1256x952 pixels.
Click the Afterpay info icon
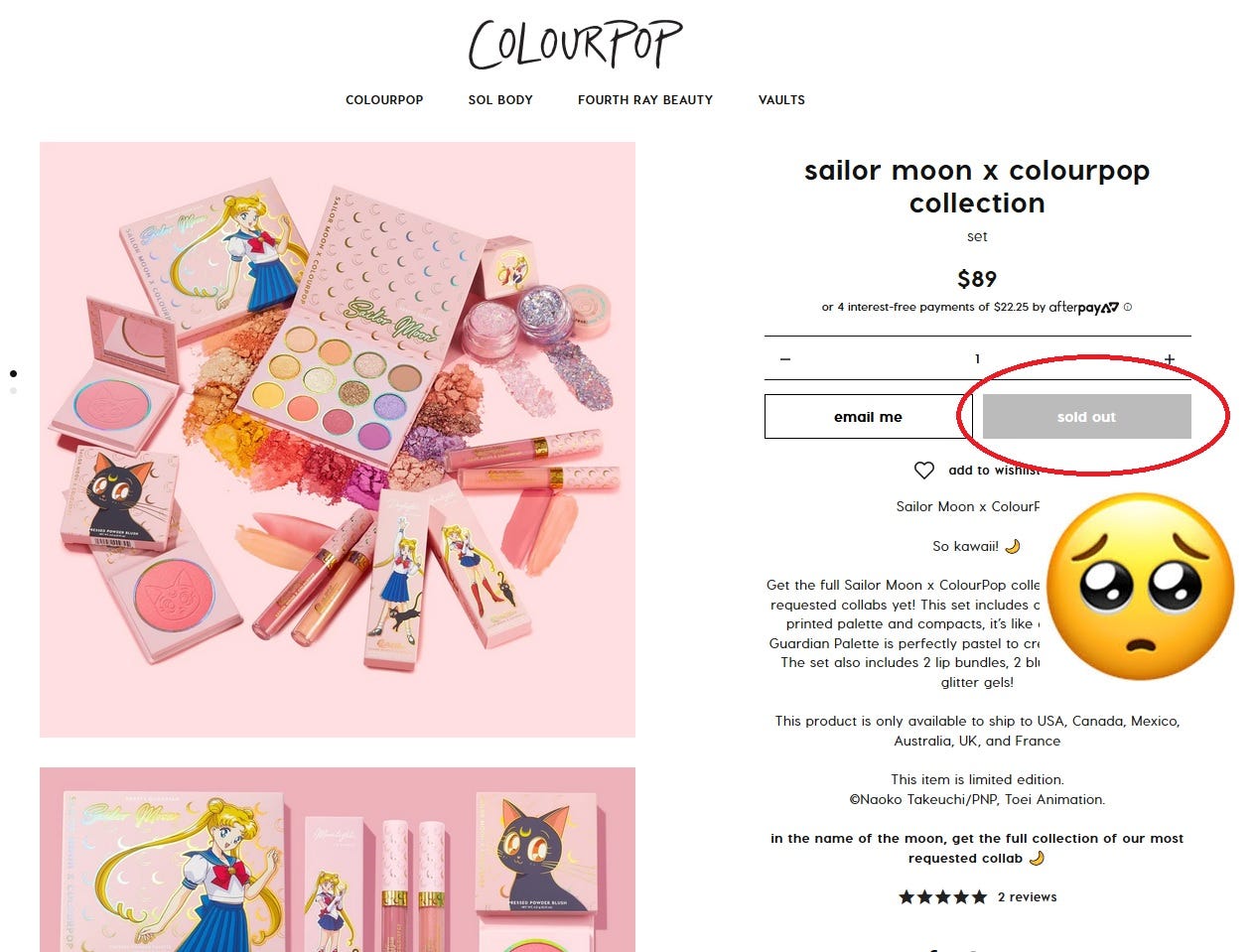(x=1127, y=307)
